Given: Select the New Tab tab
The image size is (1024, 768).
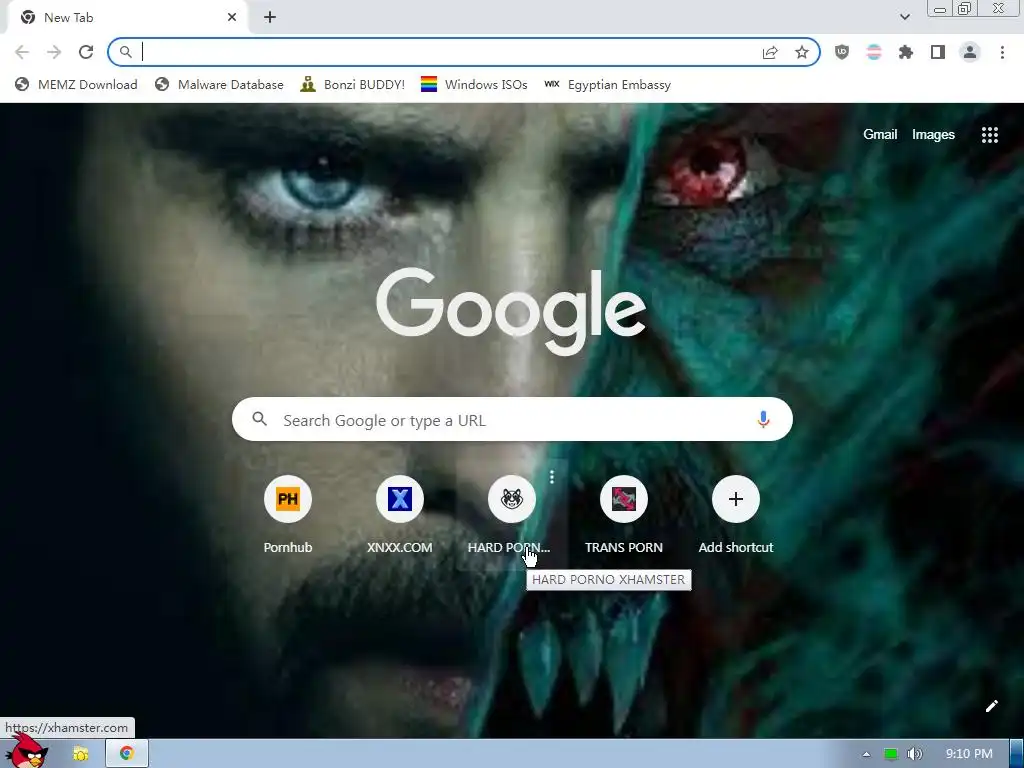Looking at the screenshot, I should click(127, 18).
